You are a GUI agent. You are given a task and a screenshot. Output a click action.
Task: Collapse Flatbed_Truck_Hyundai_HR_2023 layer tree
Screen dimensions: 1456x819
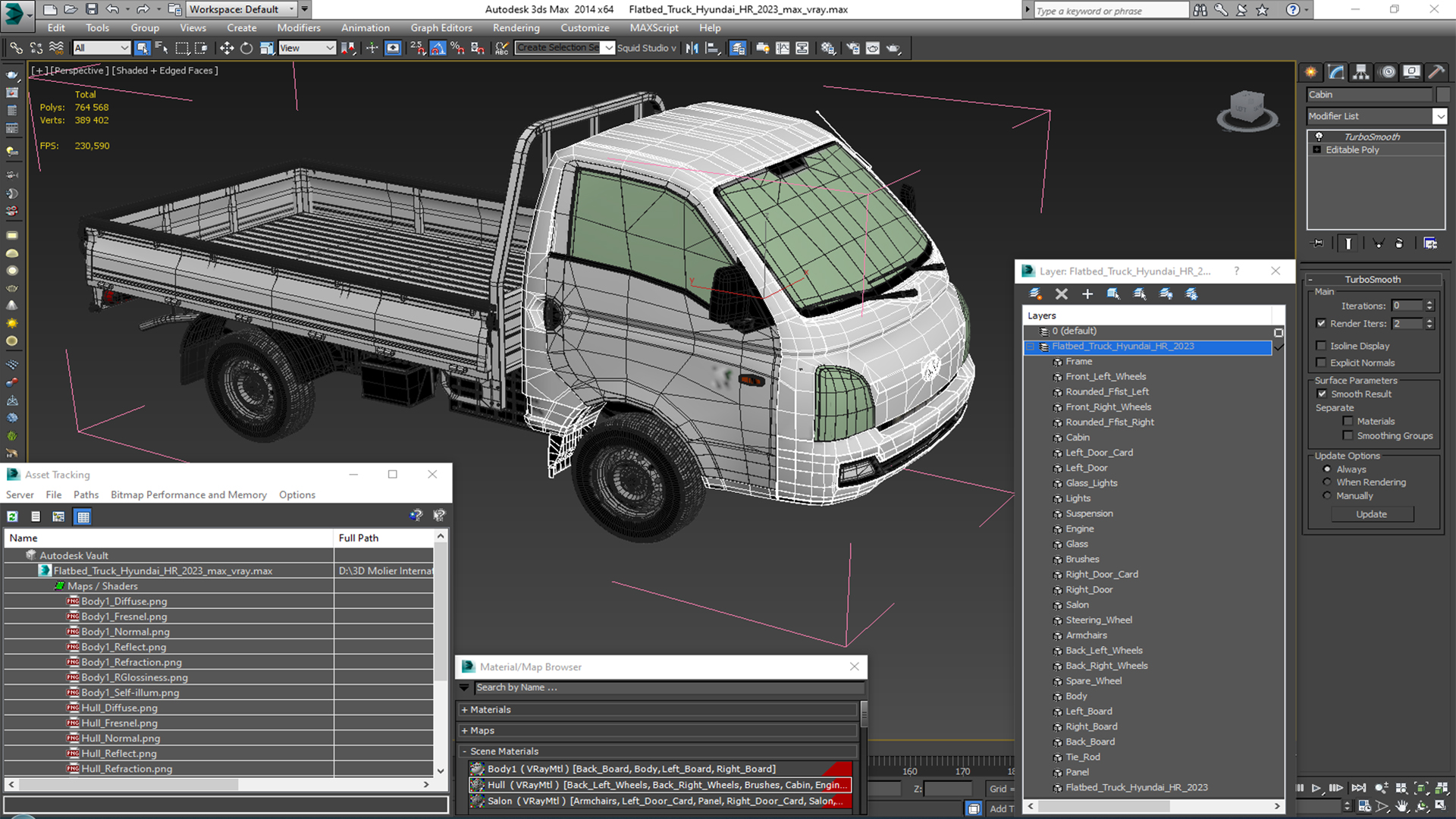[x=1031, y=347]
